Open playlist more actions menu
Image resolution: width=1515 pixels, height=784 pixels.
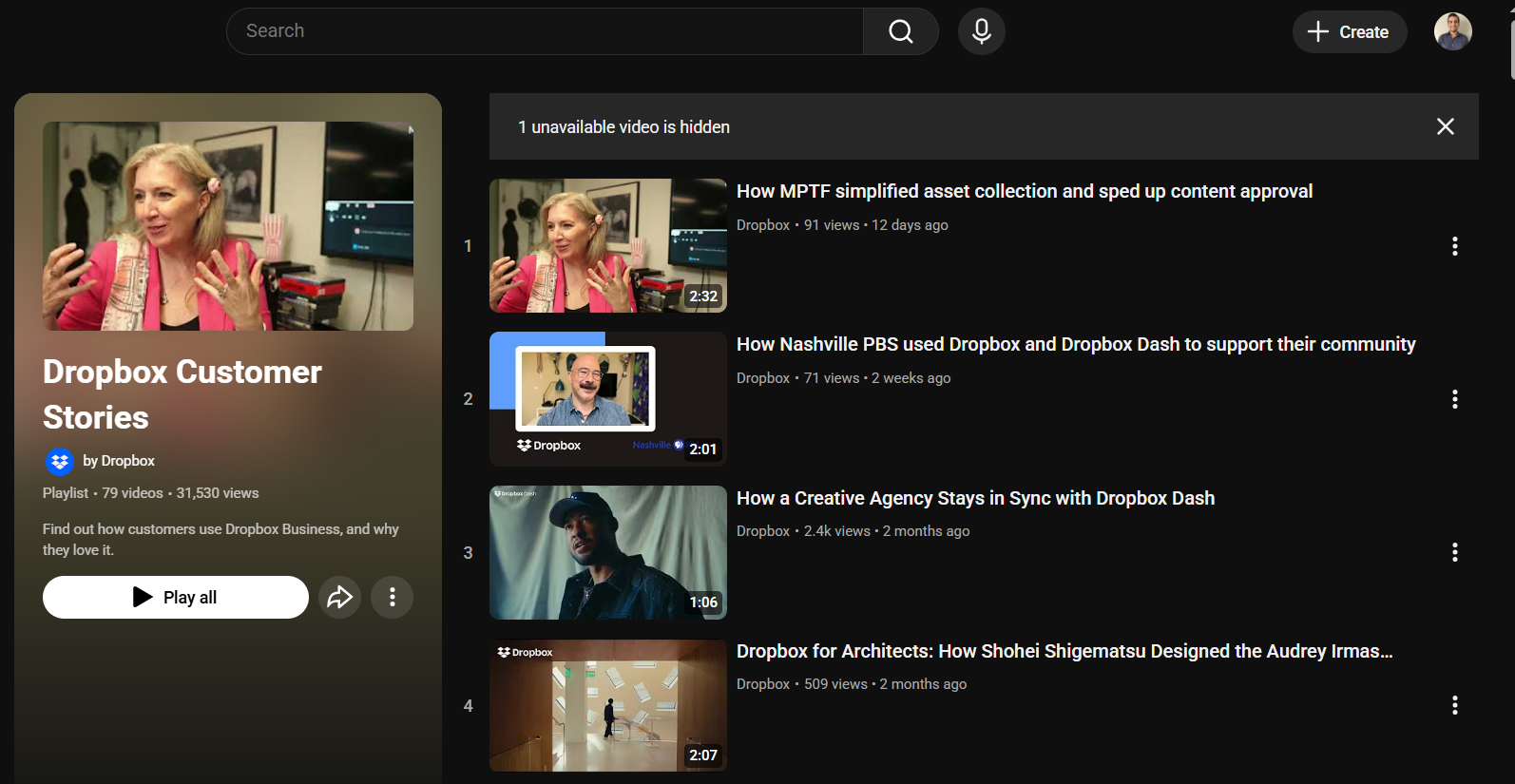392,597
